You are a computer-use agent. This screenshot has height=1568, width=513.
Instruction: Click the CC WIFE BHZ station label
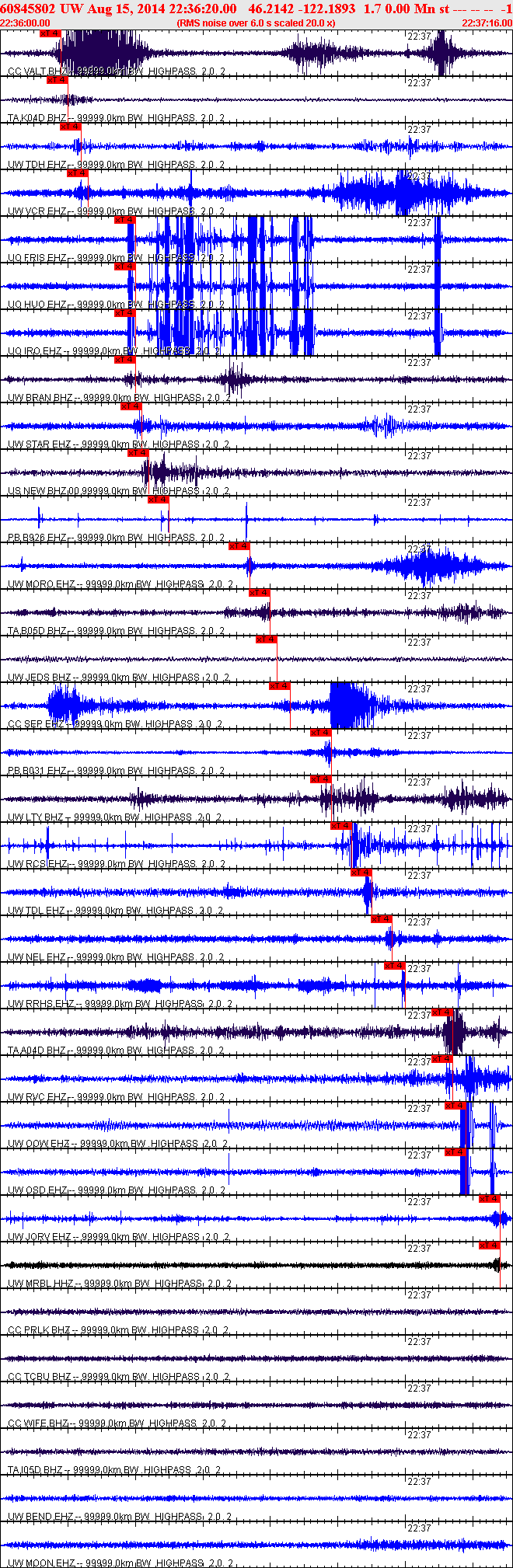click(x=39, y=1423)
